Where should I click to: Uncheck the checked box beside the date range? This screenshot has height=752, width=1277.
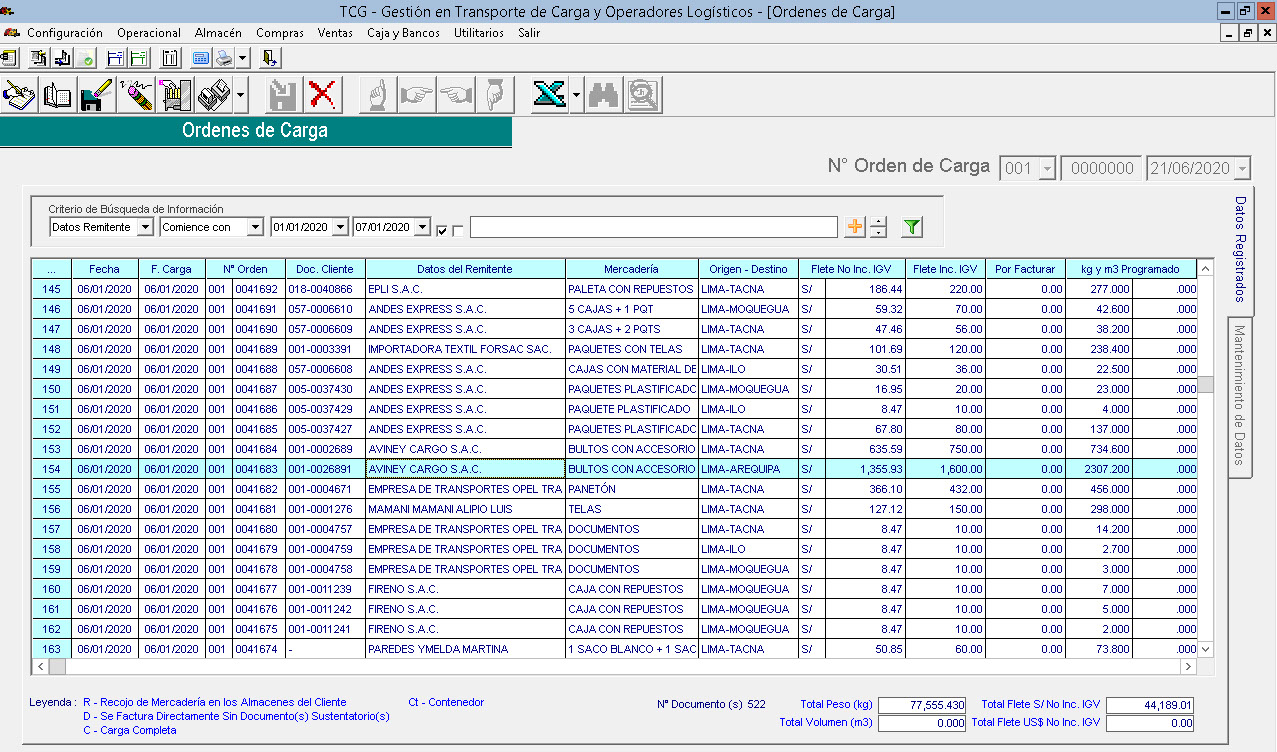coord(442,231)
